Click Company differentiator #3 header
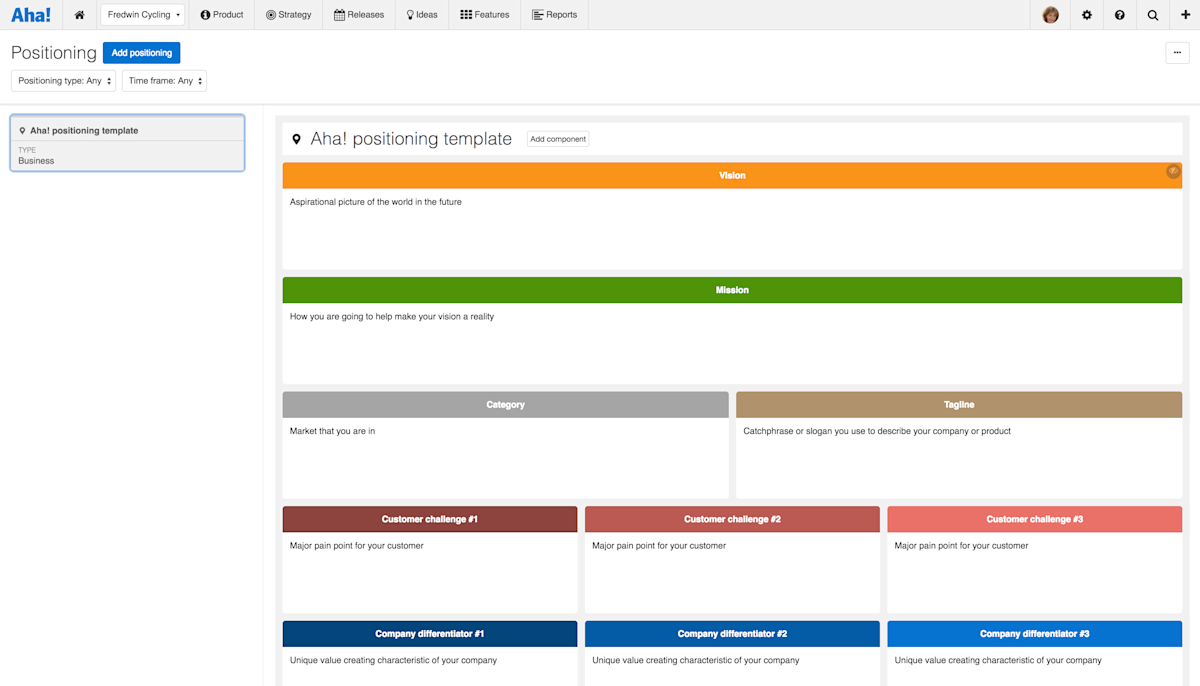The width and height of the screenshot is (1200, 686). (x=1034, y=634)
